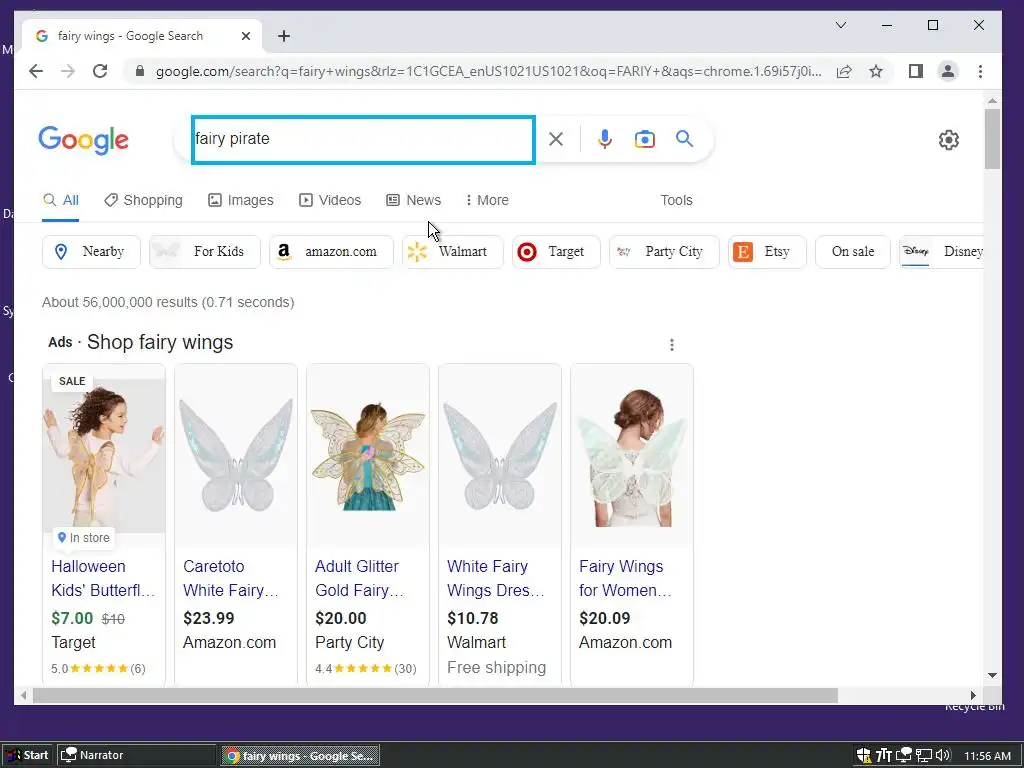Screen dimensions: 1024x768
Task: Open the volume icon in system tray
Action: tap(942, 756)
